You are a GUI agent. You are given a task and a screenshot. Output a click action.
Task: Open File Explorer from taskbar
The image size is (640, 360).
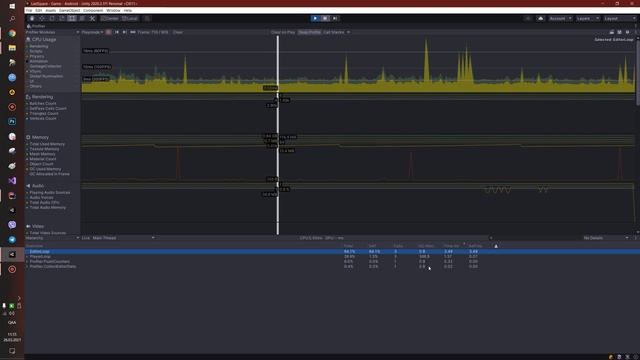tap(12, 48)
